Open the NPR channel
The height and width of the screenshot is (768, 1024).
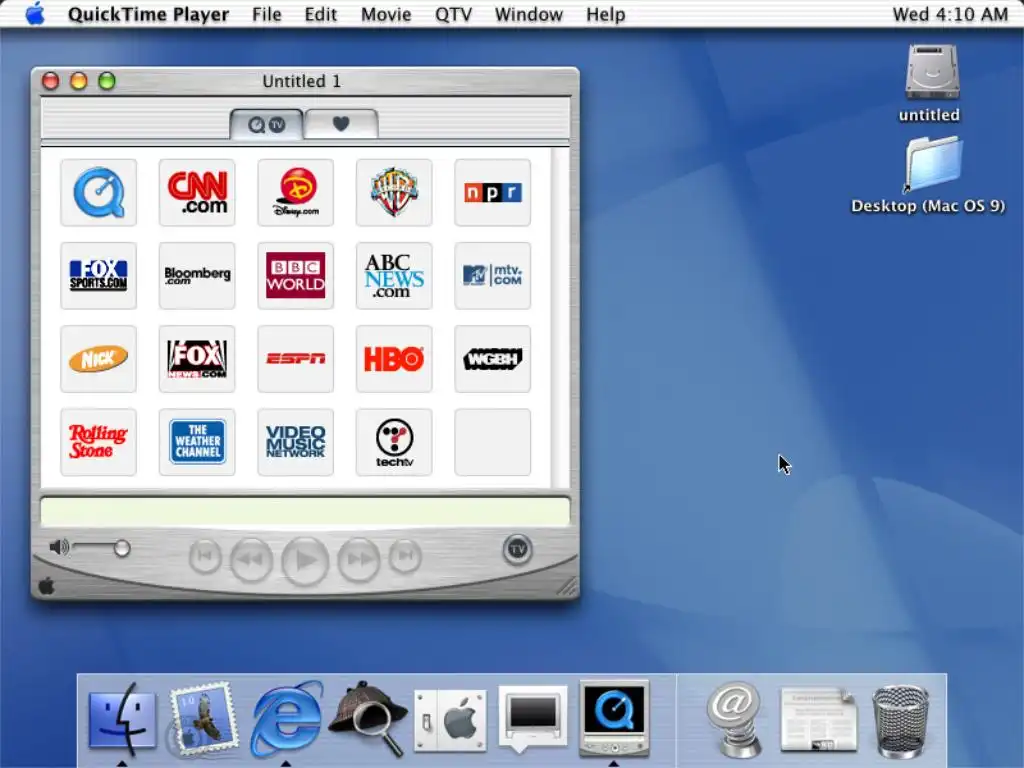pos(492,193)
